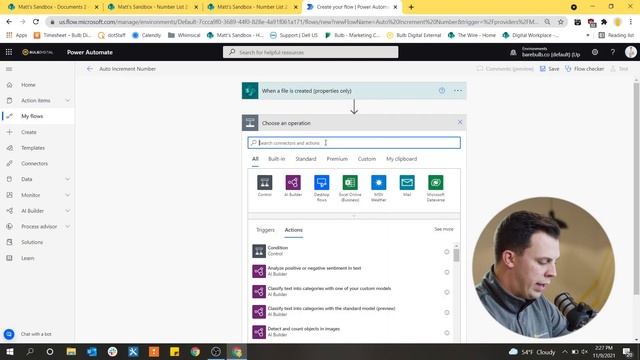This screenshot has height=360, width=640.
Task: Select the AI Builder connector icon
Action: 293,182
